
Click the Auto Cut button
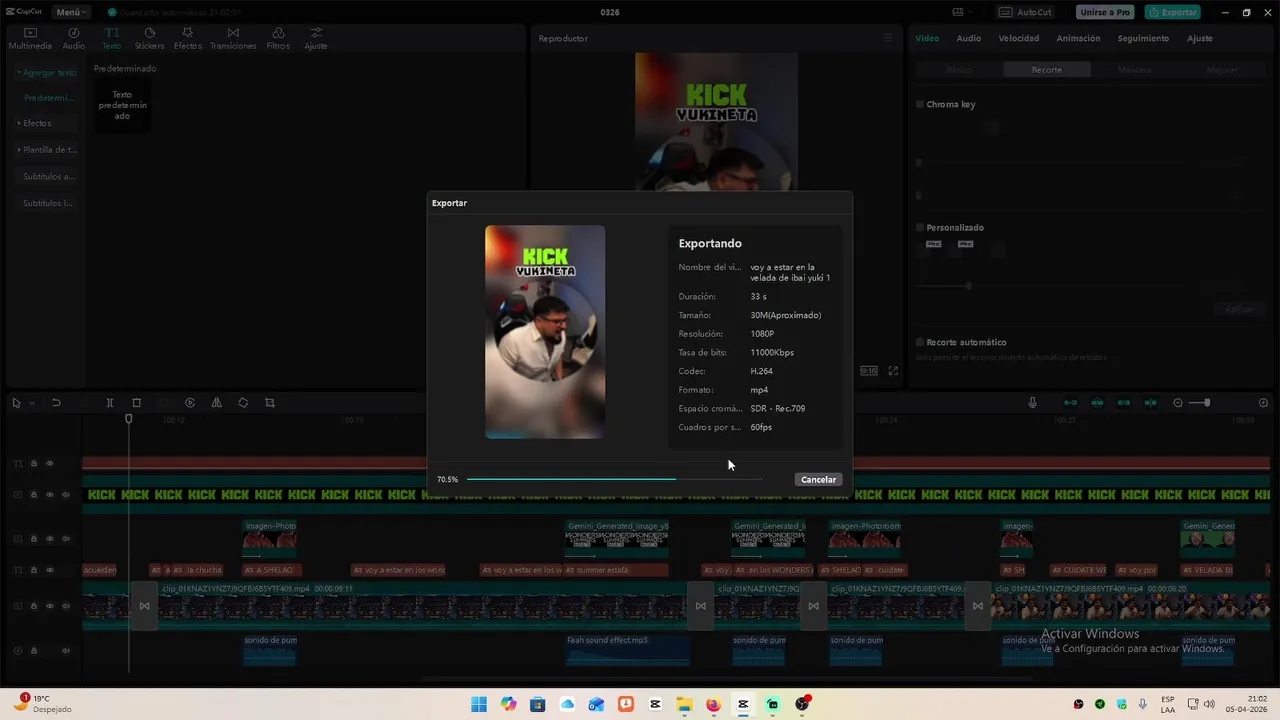(1026, 12)
